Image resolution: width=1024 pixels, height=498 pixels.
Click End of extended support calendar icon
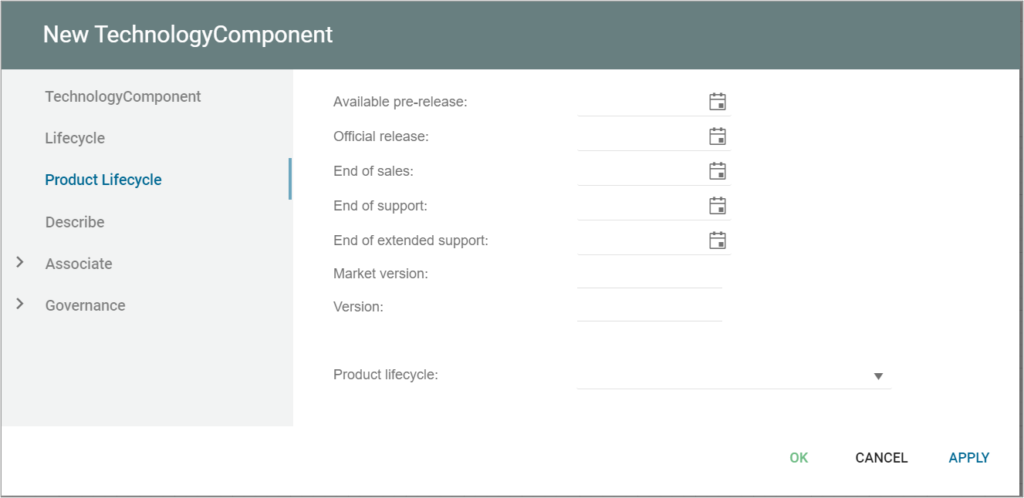(x=717, y=240)
